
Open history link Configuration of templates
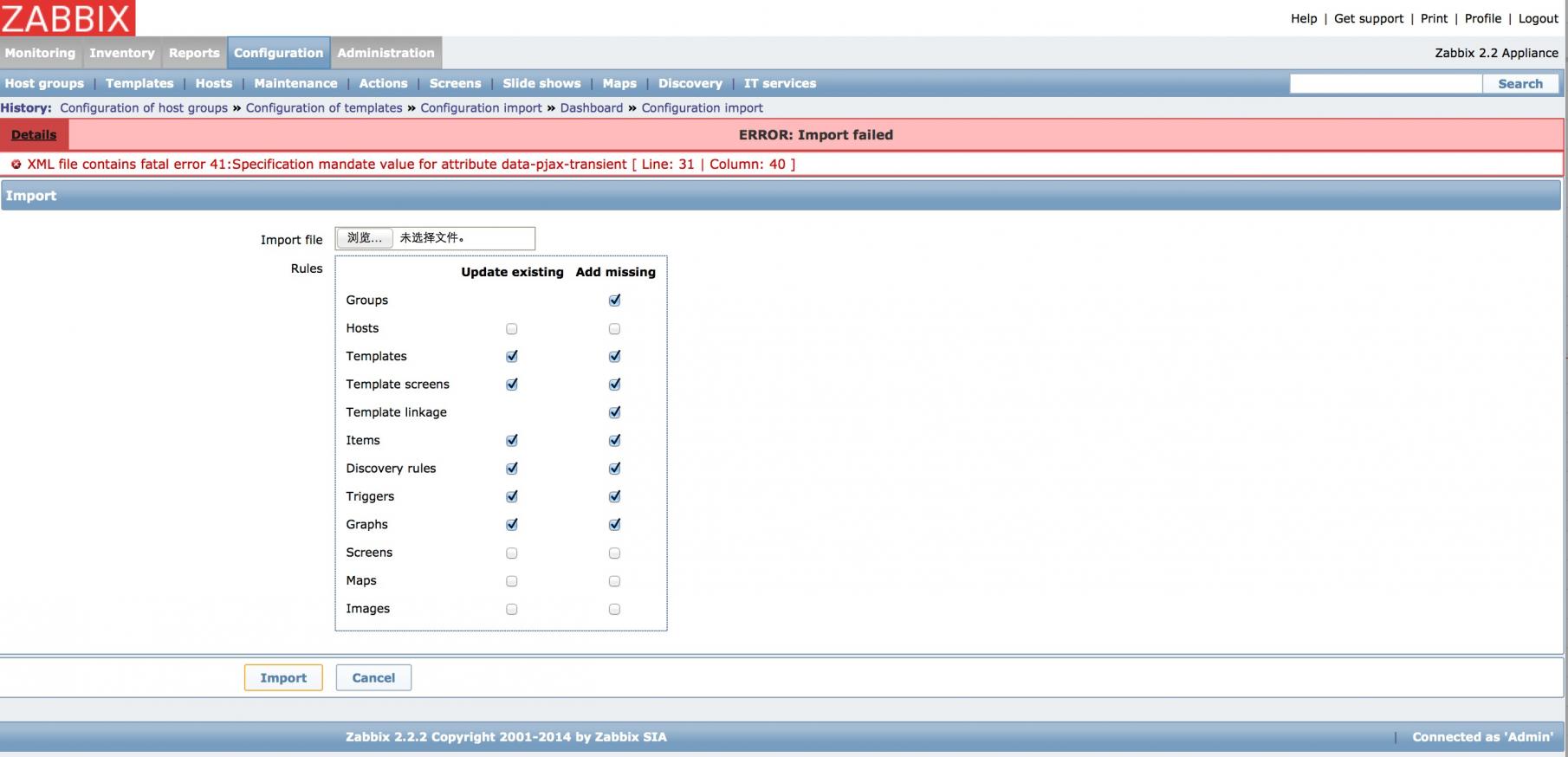324,108
